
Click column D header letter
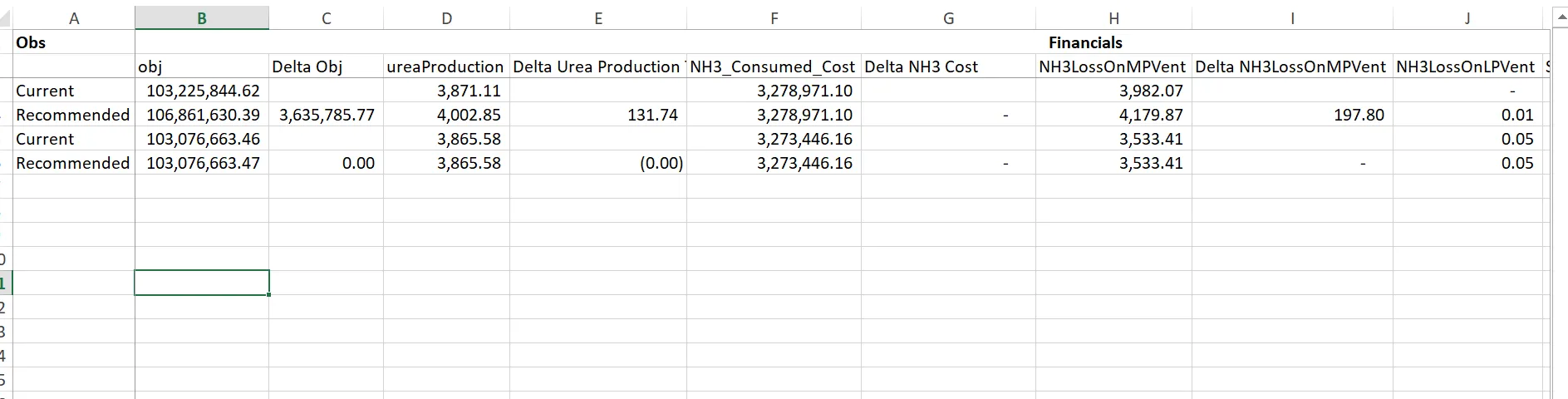tap(446, 18)
